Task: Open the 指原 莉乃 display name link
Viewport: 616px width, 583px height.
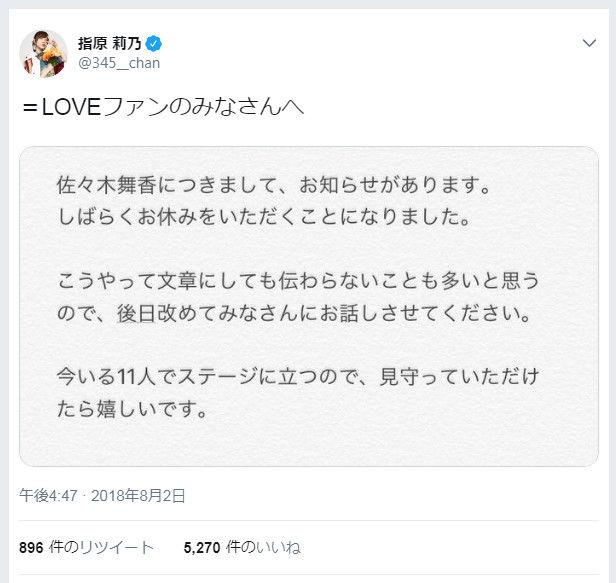Action: 110,44
